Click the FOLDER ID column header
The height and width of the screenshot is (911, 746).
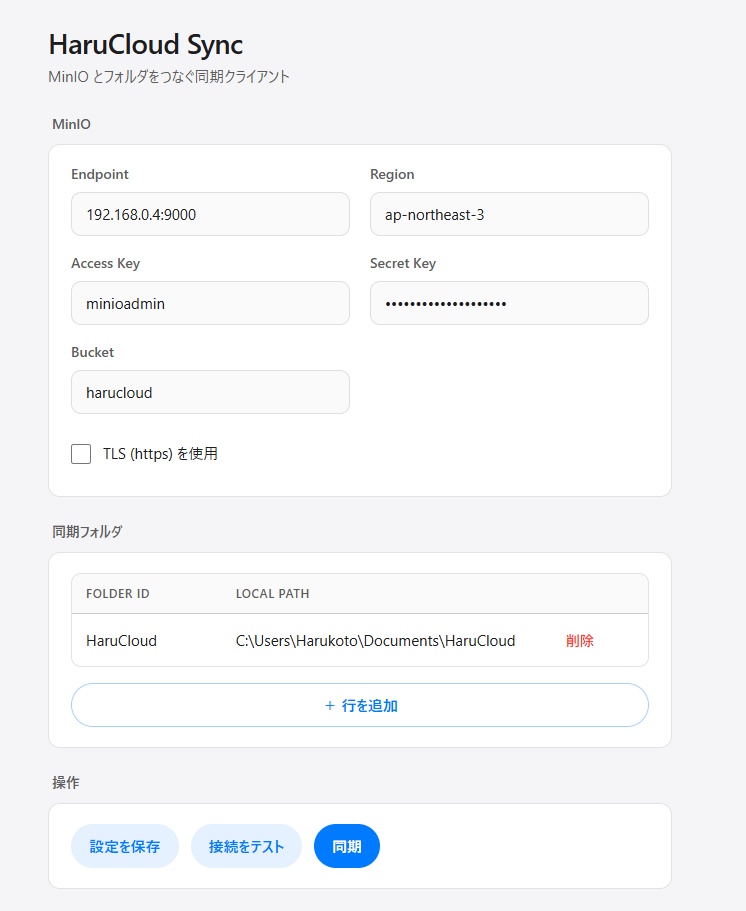[118, 594]
